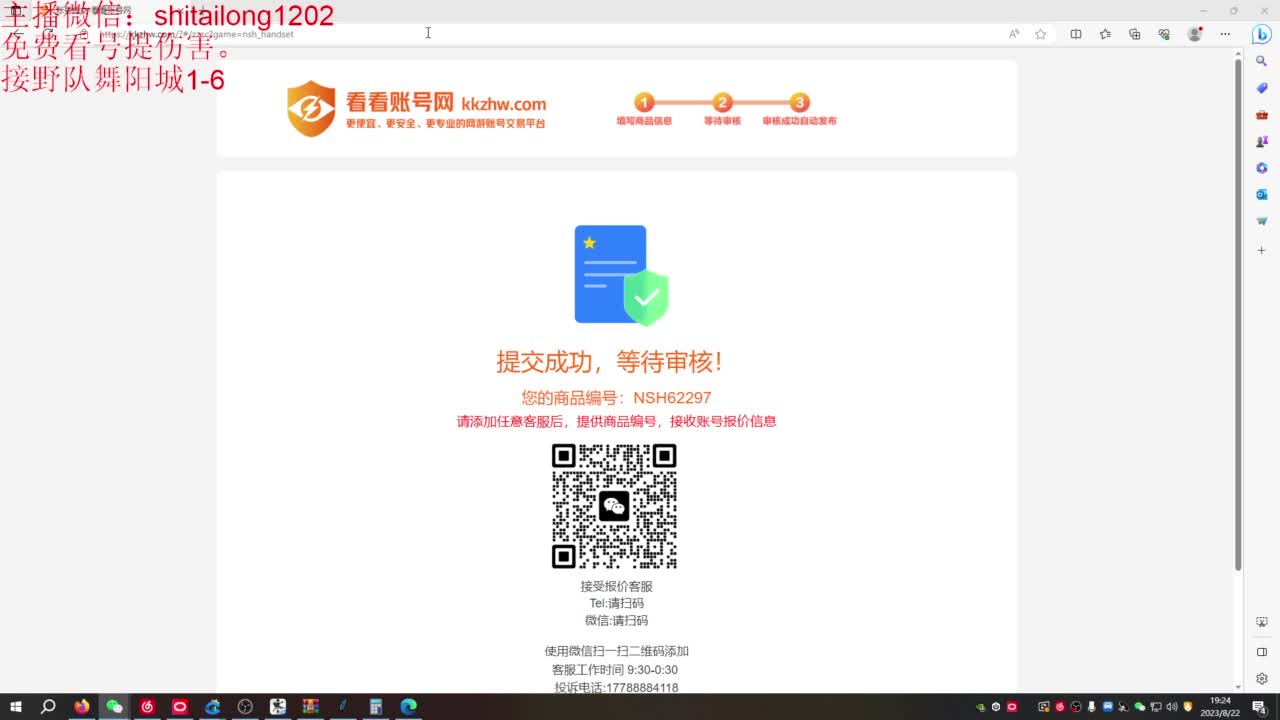Open the Collections icon in toolbar

tap(1135, 34)
